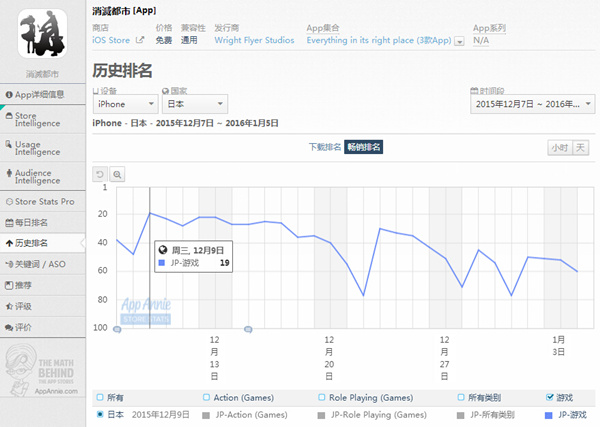Click JP-Role Playing (Games) gray swatch

(321, 415)
